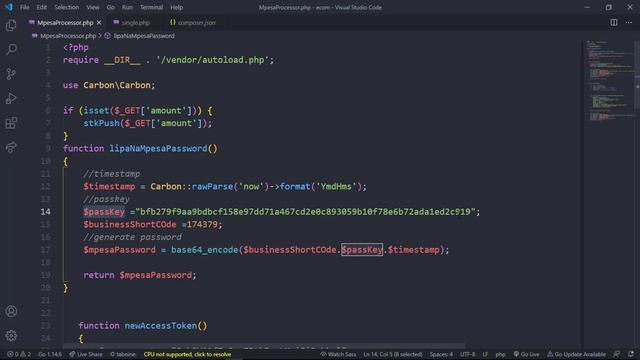Show errors and warnings in status bar
This screenshot has width=640, height=360.
(19, 354)
